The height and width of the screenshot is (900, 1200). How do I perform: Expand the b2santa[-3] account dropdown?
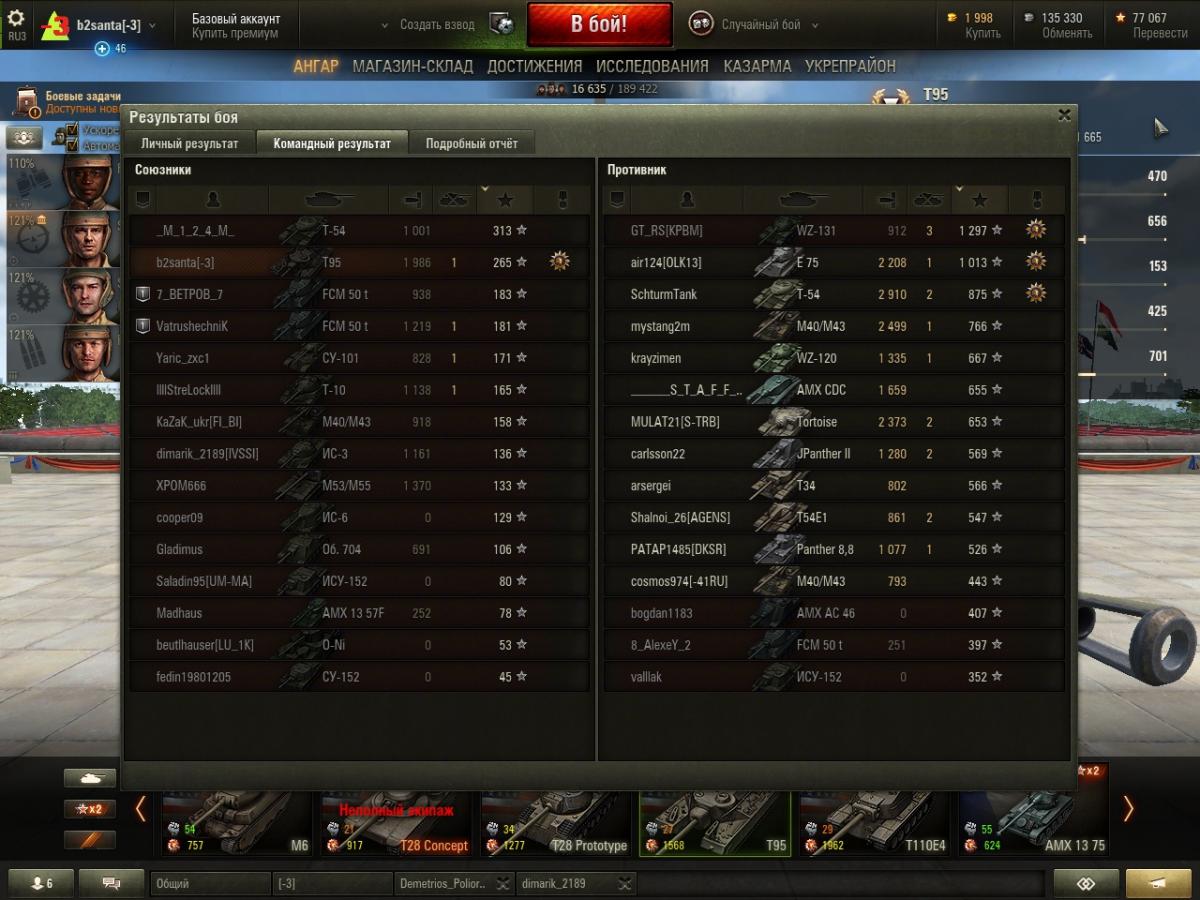click(x=152, y=25)
